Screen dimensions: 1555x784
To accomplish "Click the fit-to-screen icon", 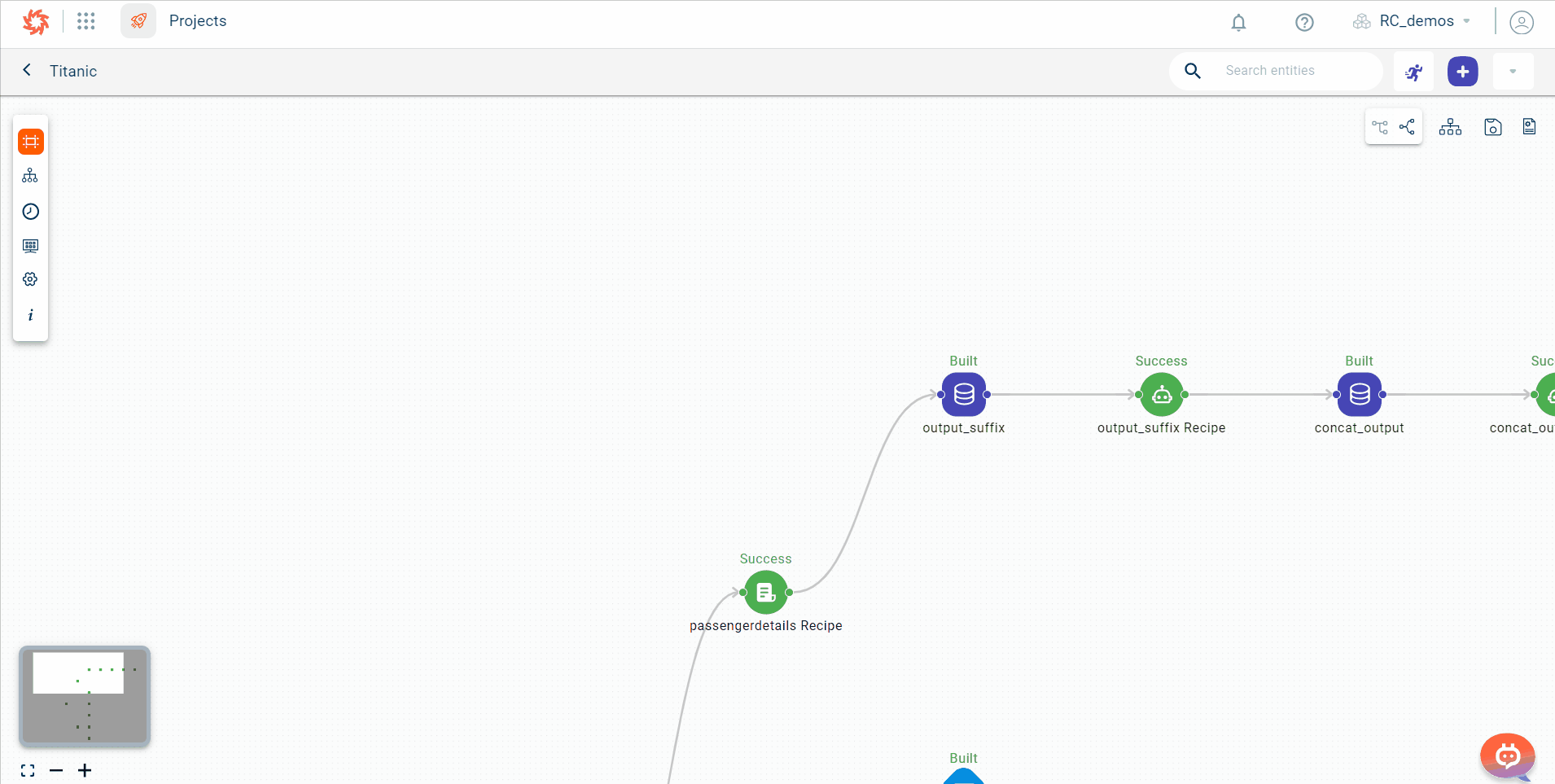I will (28, 770).
